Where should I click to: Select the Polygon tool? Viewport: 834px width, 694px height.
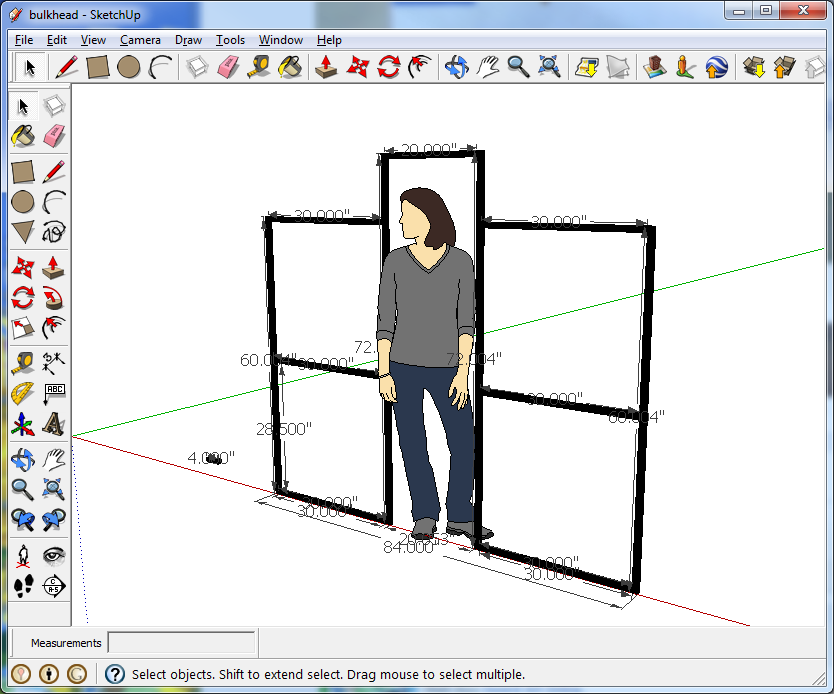(x=23, y=233)
